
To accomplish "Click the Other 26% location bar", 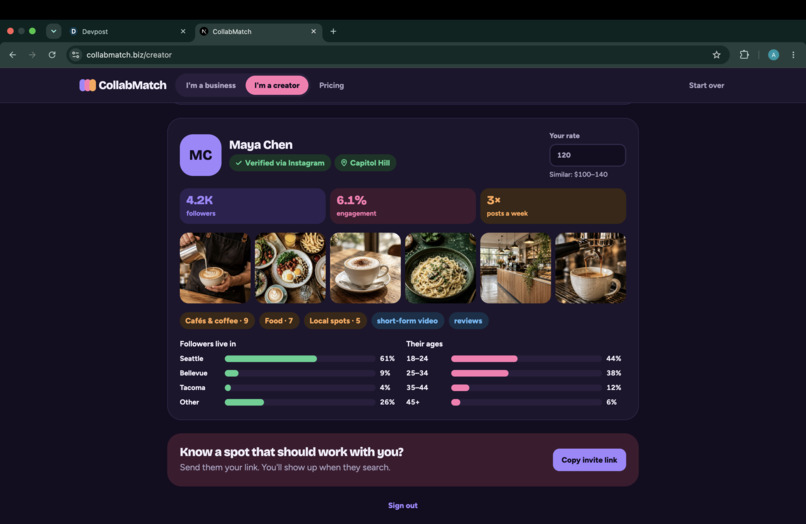I will click(300, 402).
